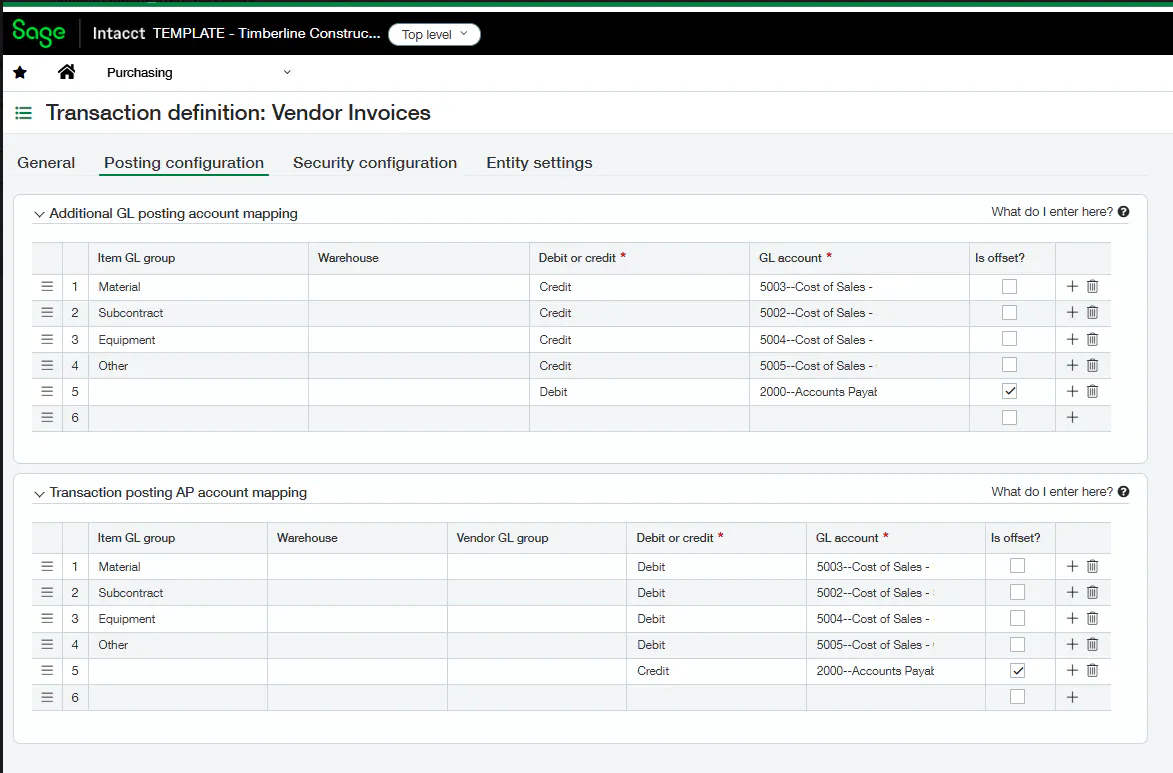Image resolution: width=1173 pixels, height=773 pixels.
Task: Select Equipment item group cell in GL mapping
Action: (198, 340)
